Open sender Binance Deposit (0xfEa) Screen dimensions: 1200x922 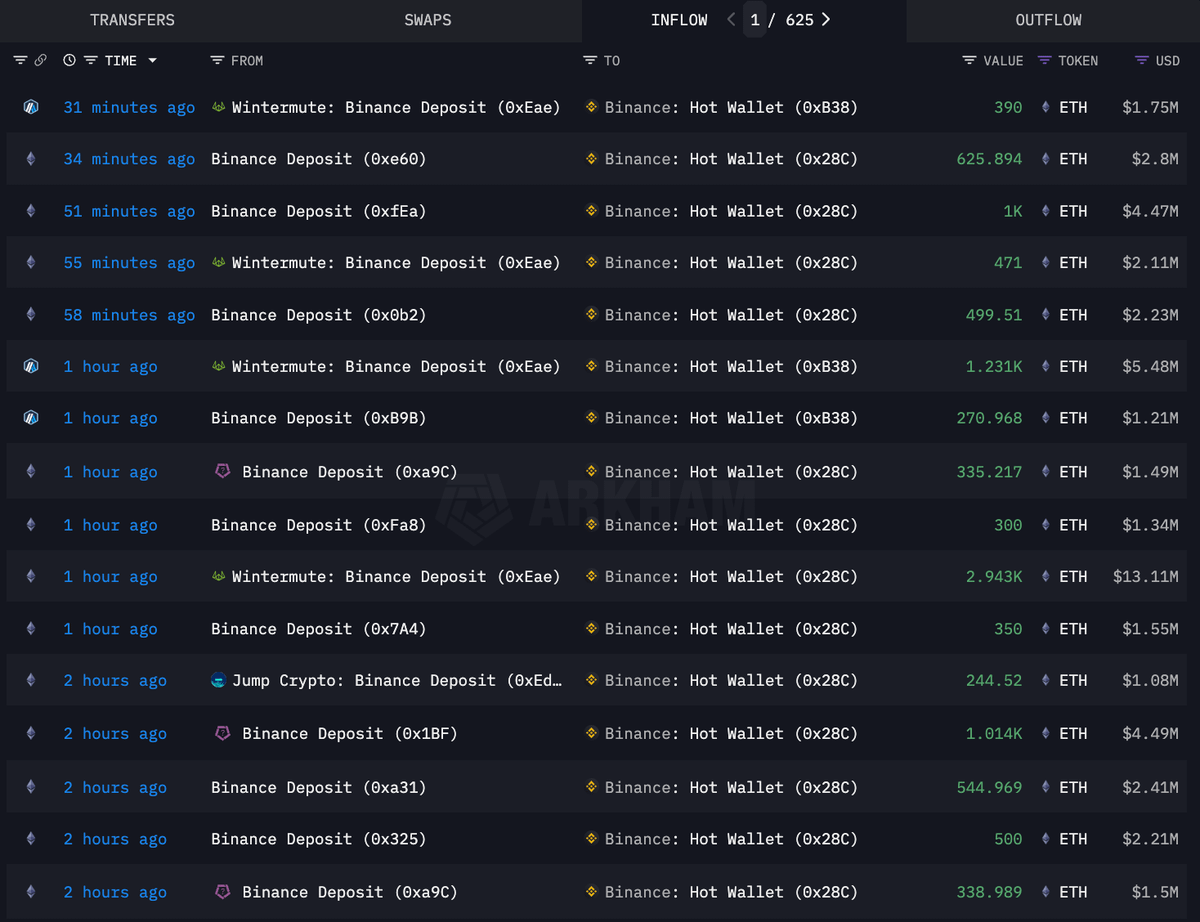[319, 211]
